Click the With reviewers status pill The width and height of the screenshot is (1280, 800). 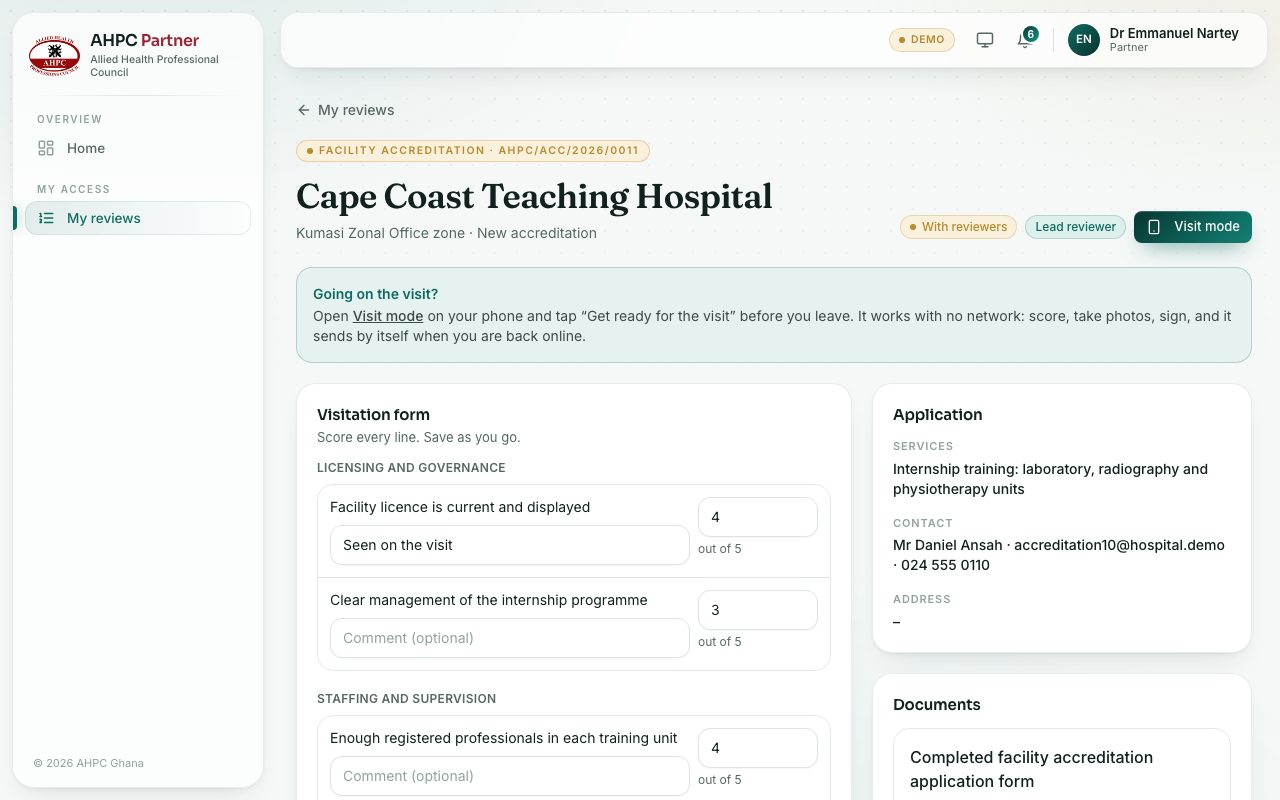point(959,227)
